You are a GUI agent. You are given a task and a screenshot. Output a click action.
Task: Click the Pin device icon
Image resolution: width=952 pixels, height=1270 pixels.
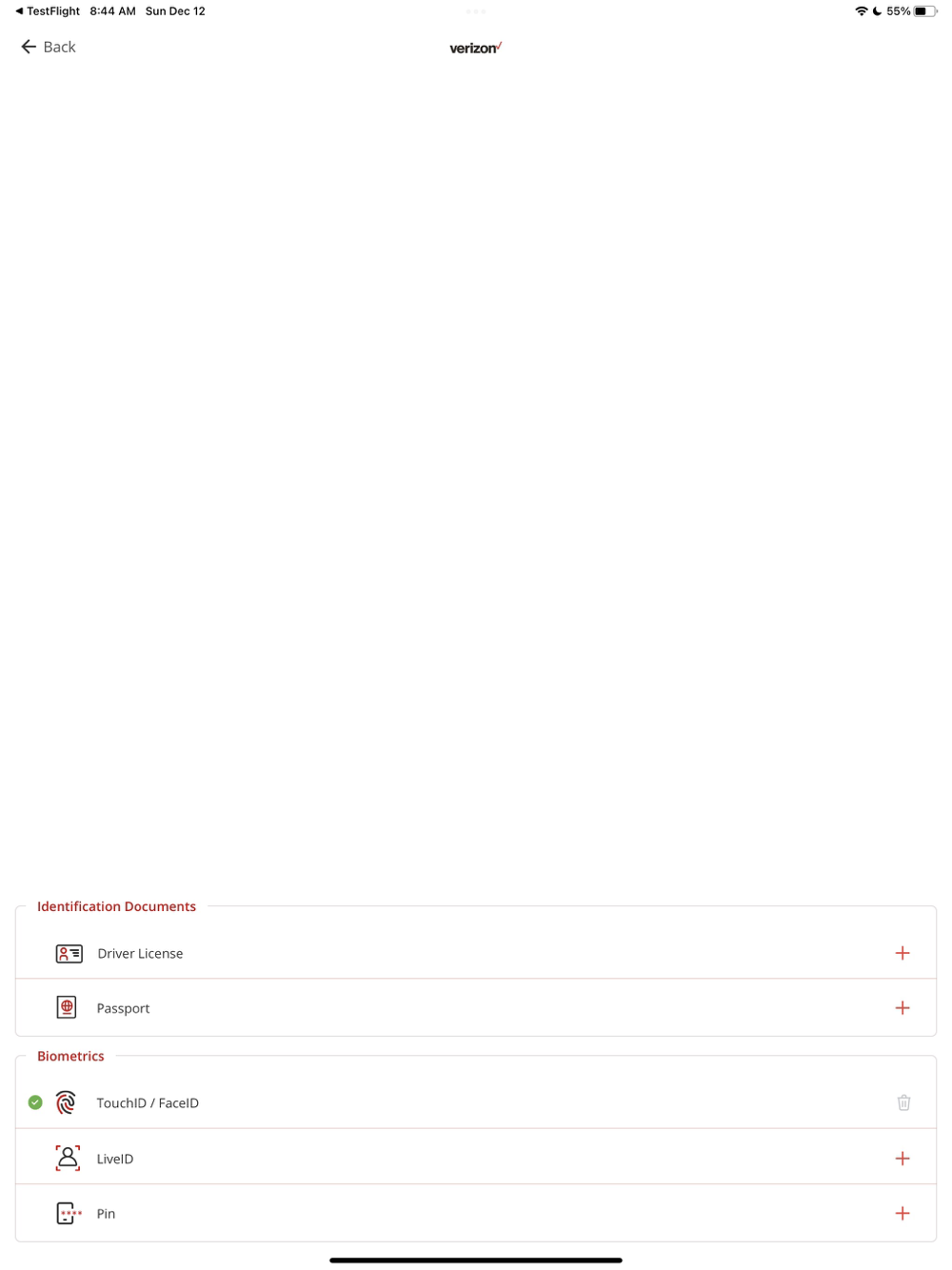pyautogui.click(x=69, y=1213)
